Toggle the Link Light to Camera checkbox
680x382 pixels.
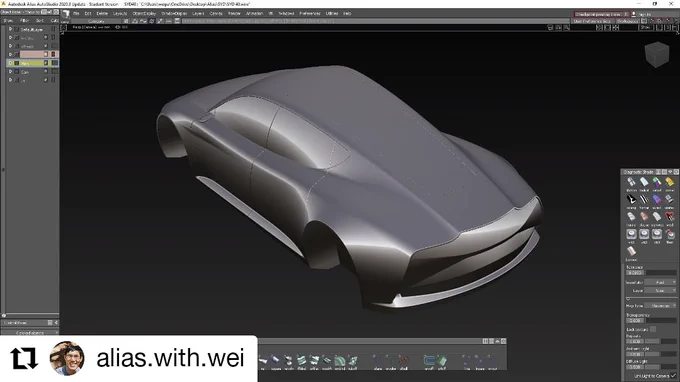(x=673, y=375)
